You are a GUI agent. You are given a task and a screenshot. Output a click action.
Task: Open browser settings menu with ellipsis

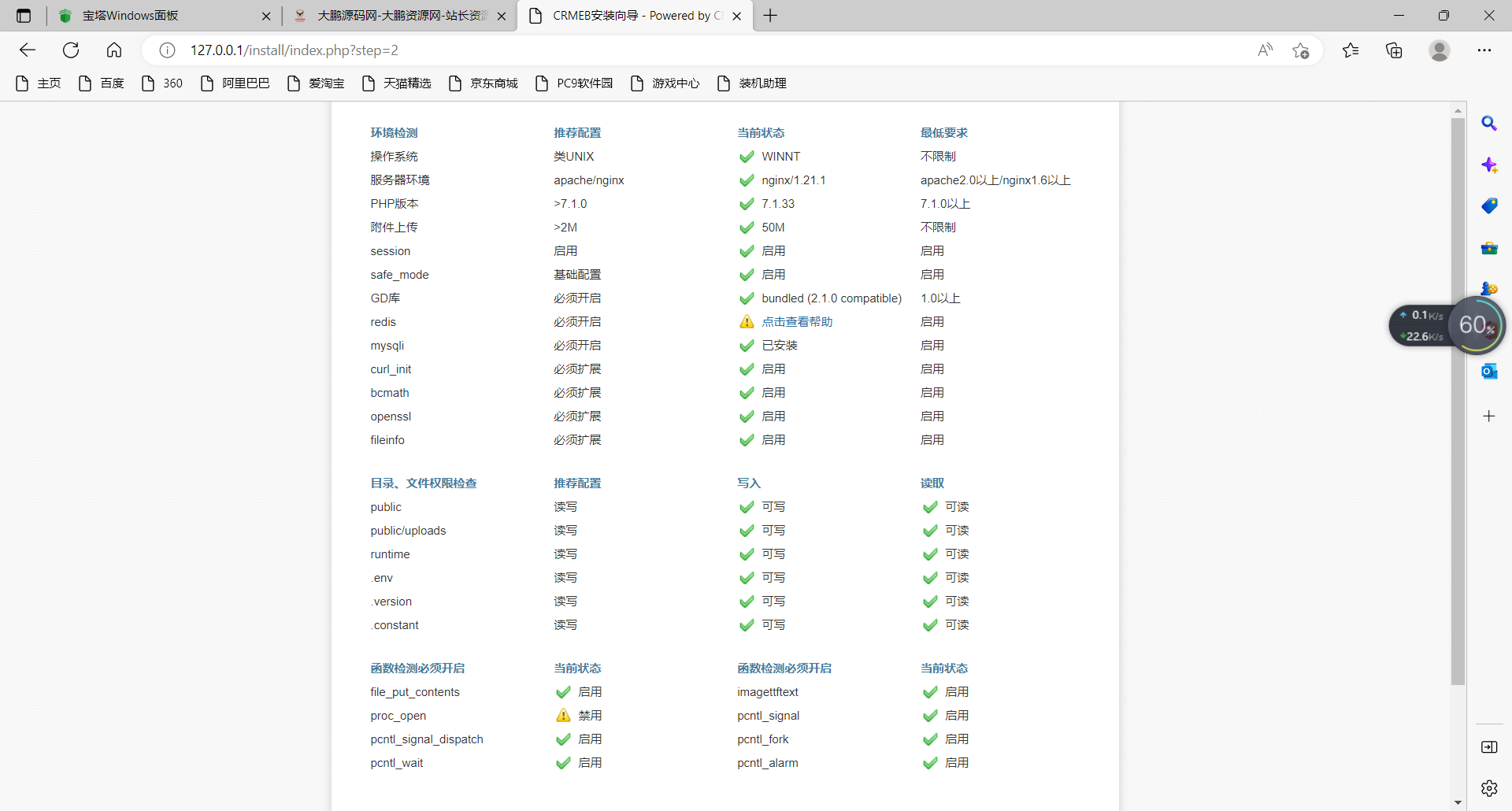click(1486, 50)
